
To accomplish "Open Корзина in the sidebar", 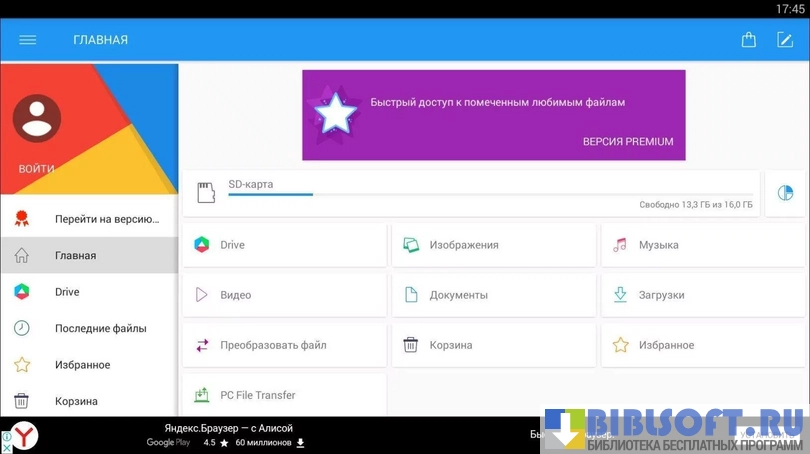I will pyautogui.click(x=76, y=401).
